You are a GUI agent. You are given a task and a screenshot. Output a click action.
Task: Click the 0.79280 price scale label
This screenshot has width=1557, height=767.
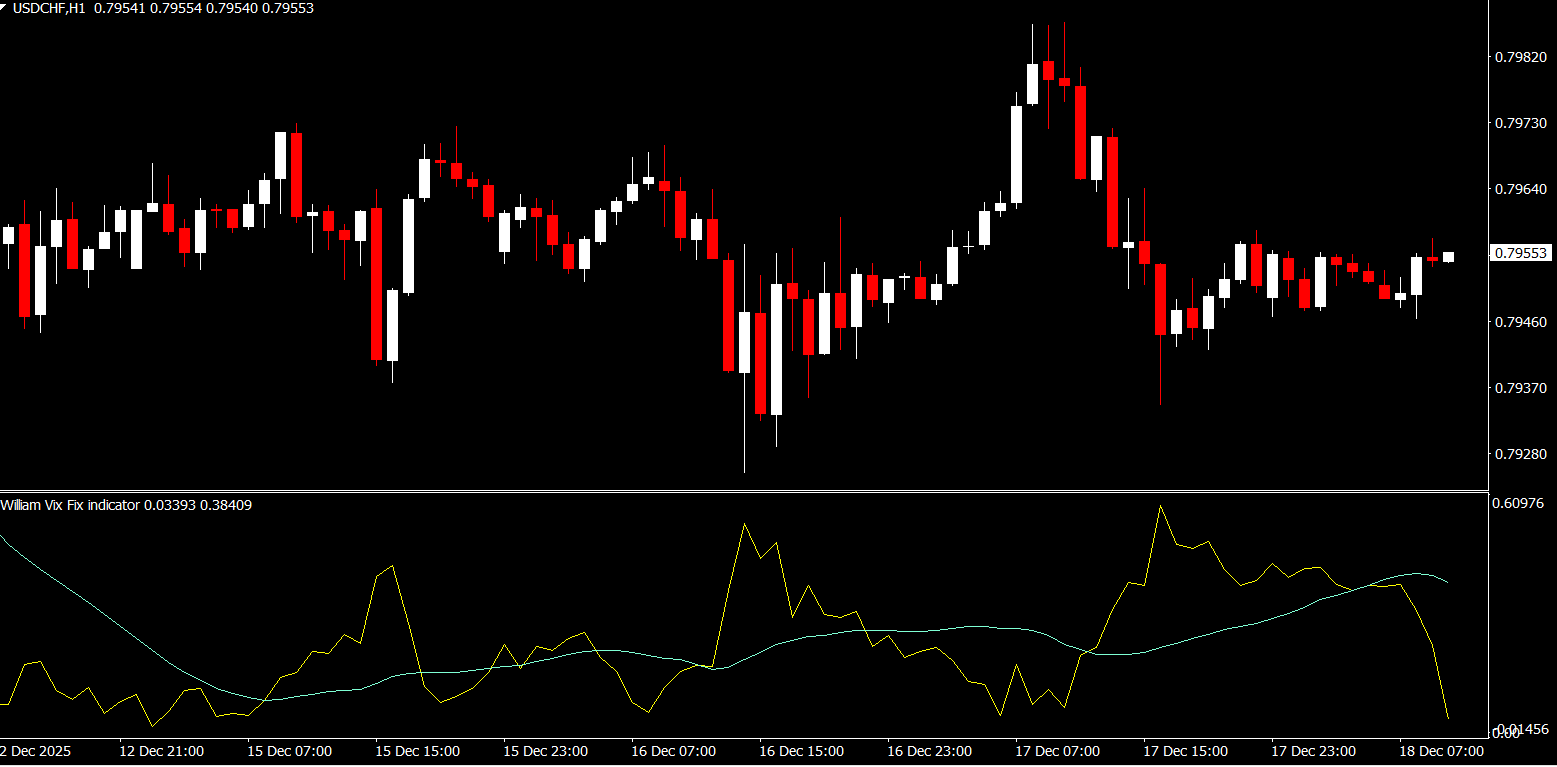pyautogui.click(x=1520, y=454)
